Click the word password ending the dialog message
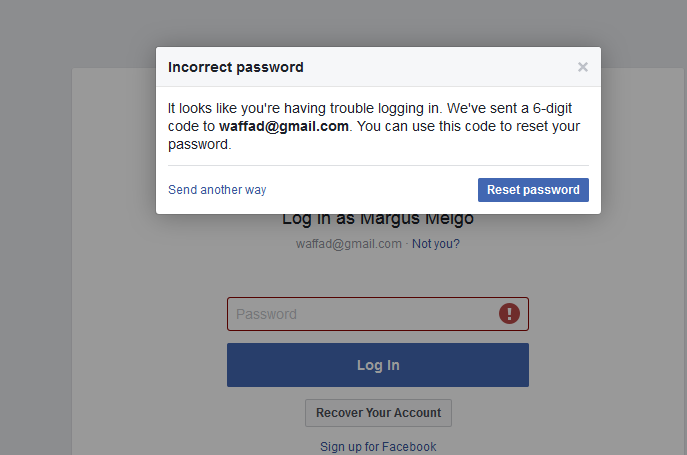This screenshot has width=687, height=455. (198, 145)
